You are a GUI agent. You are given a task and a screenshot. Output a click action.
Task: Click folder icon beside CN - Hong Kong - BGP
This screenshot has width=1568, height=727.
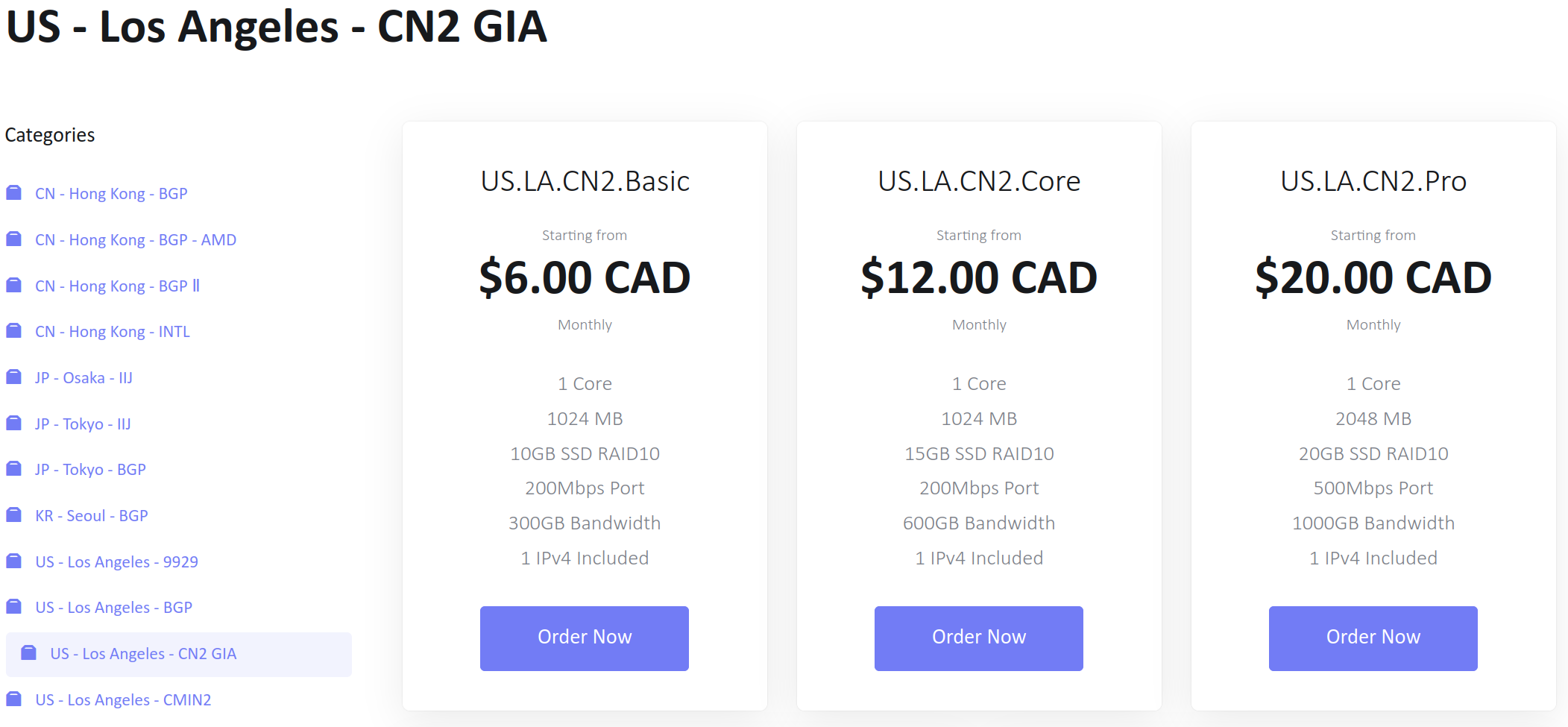click(13, 193)
